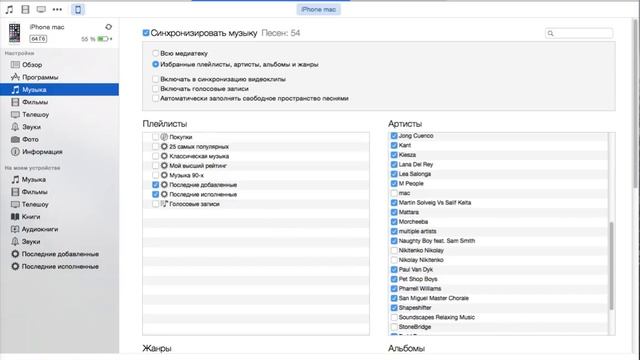
Task: Open the Music library icon in toolbar
Action: [x=9, y=9]
